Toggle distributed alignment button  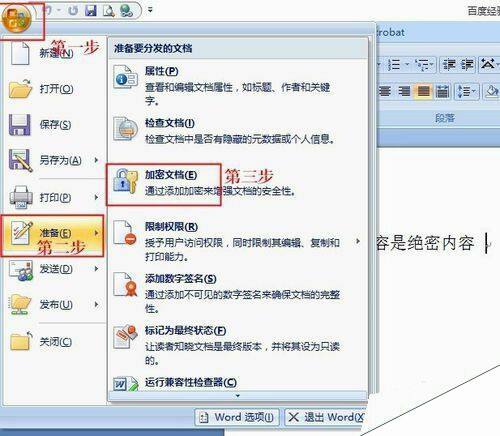(442, 91)
